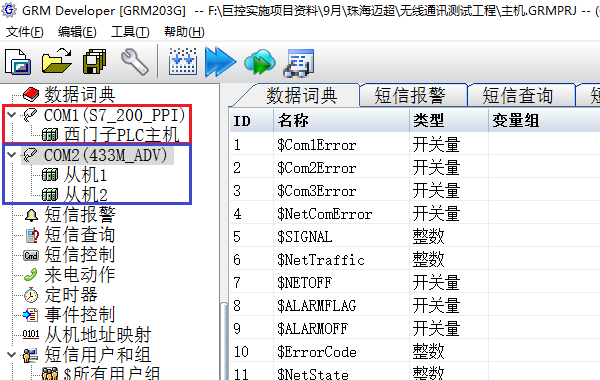600x380 pixels.
Task: Select 从机1 in the tree
Action: pos(85,175)
